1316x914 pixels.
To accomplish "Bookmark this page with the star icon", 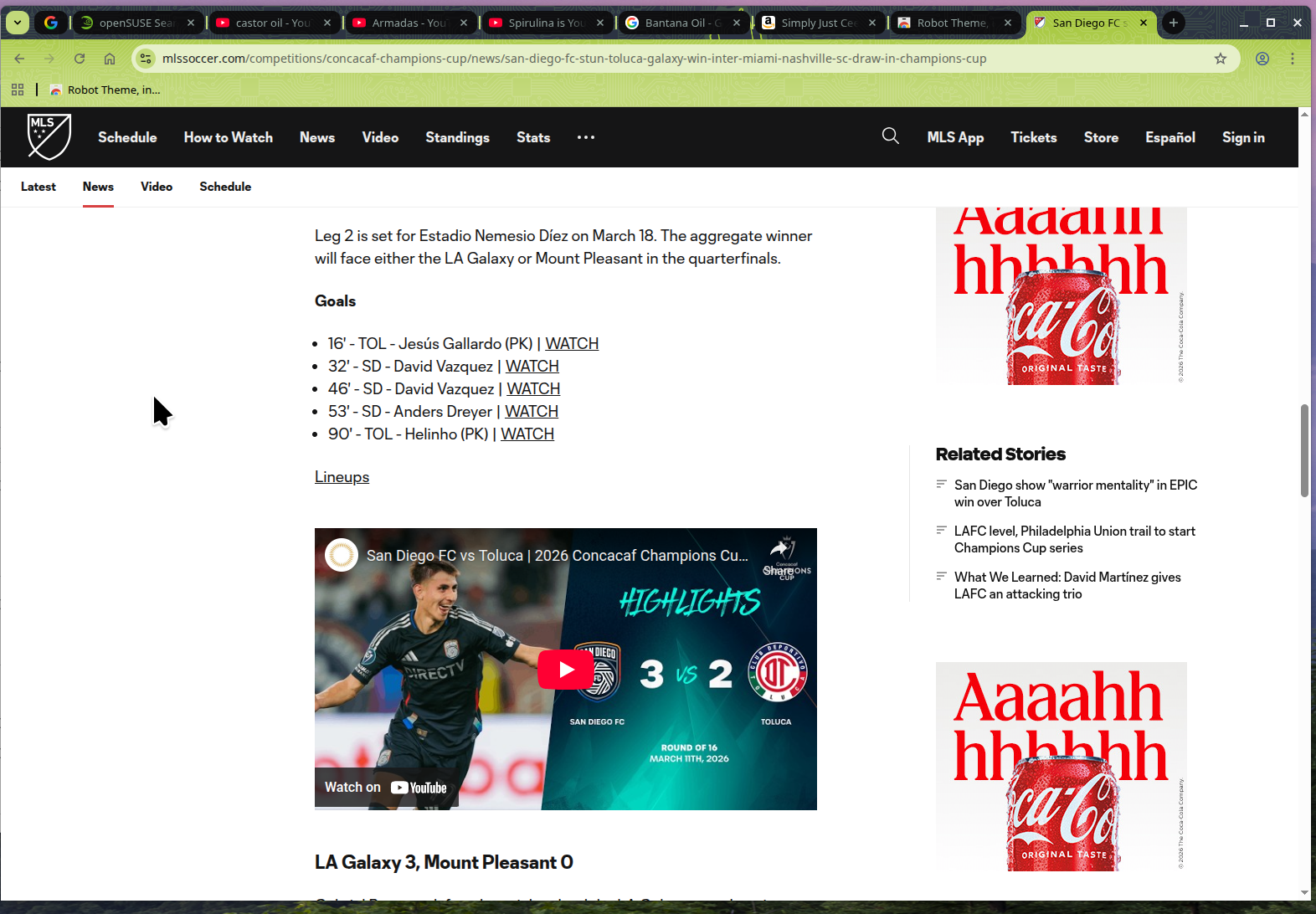I will click(x=1221, y=59).
